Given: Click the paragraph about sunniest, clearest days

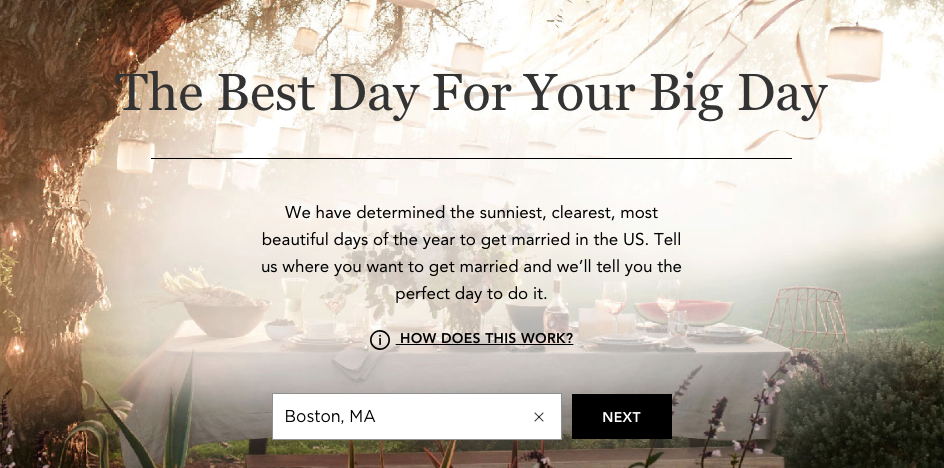Looking at the screenshot, I should click(471, 253).
